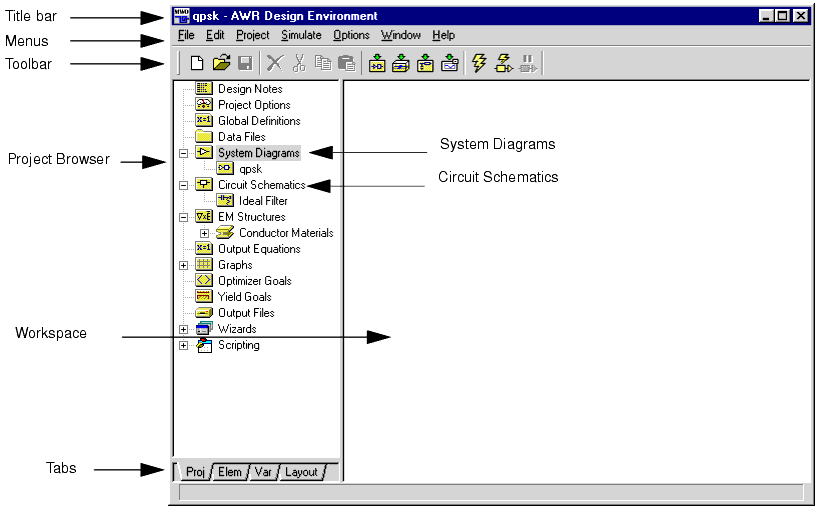818x525 pixels.
Task: Click the qpsk system diagram icon
Action: click(225, 169)
